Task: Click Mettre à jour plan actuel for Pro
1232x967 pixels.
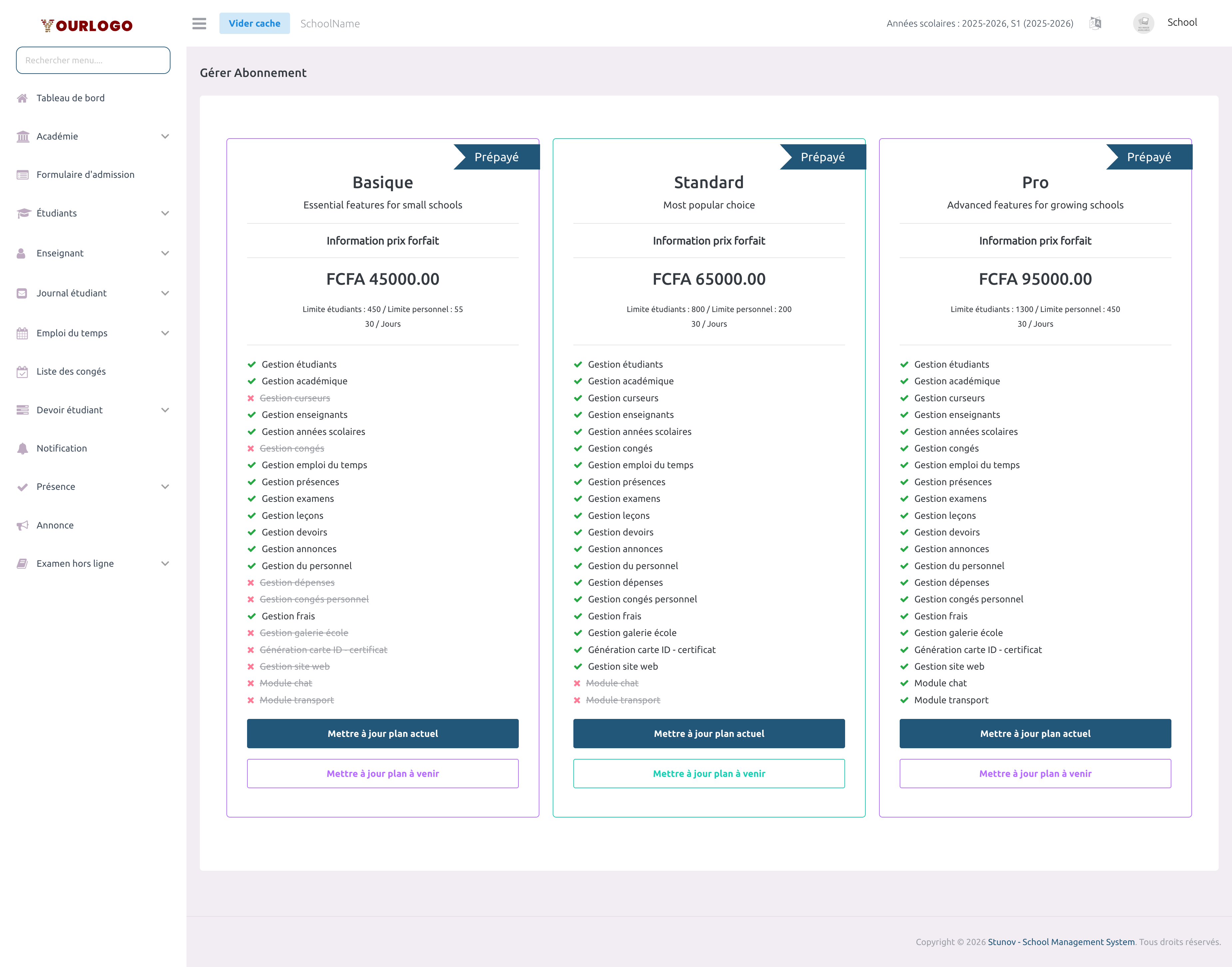Action: pos(1035,733)
